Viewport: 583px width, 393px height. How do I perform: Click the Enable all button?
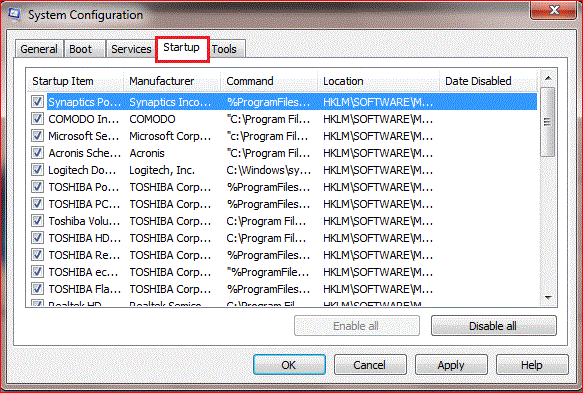coord(356,326)
